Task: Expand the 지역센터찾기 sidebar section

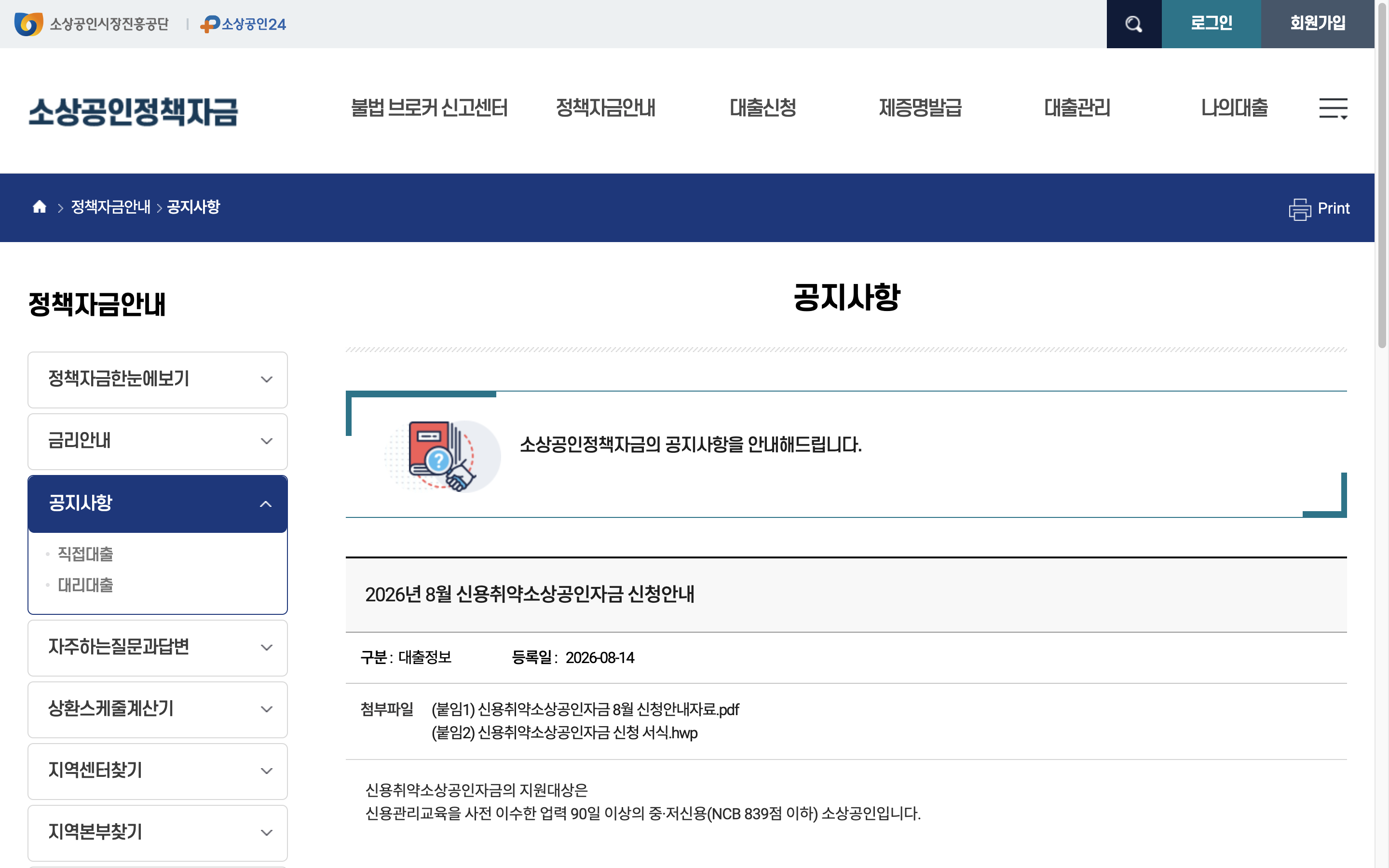Action: 157,771
